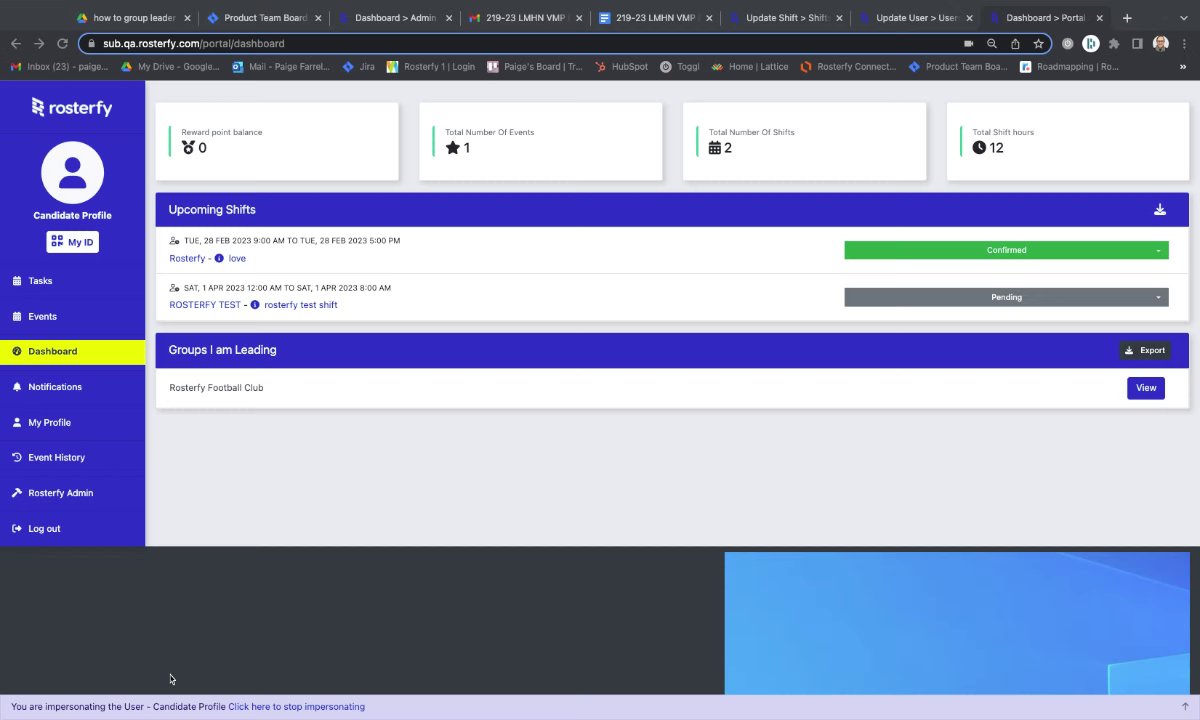This screenshot has height=720, width=1200.
Task: Open Notifications in the sidebar
Action: [72, 387]
